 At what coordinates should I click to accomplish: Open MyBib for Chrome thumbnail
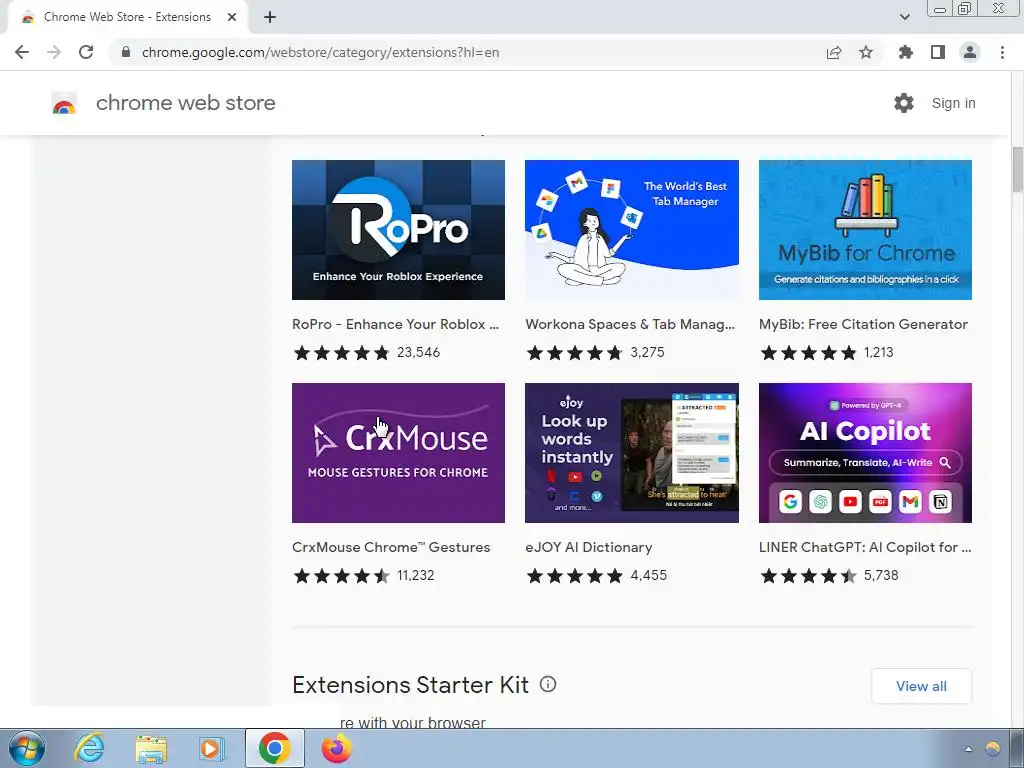pyautogui.click(x=865, y=230)
